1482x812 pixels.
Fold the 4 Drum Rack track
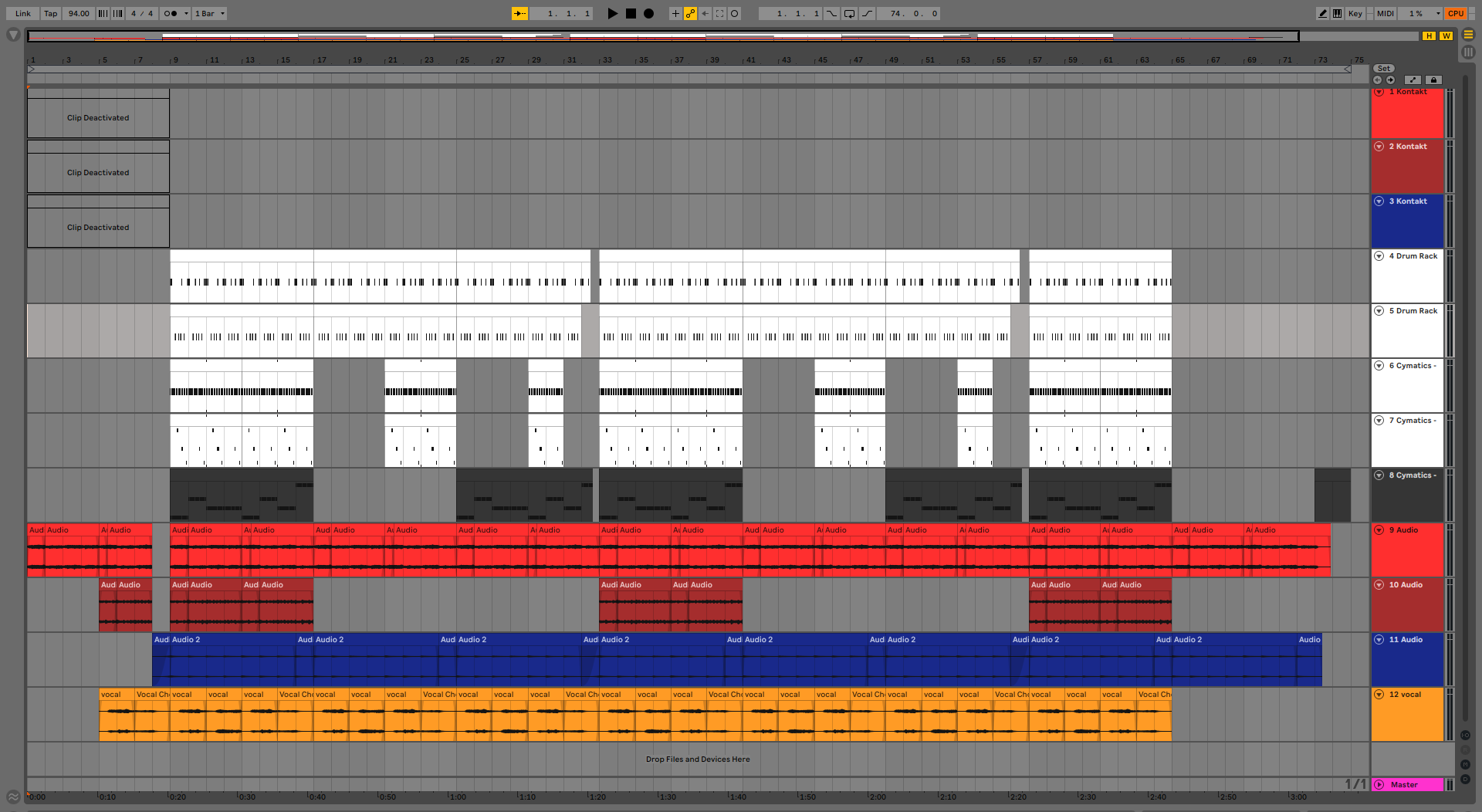1379,256
